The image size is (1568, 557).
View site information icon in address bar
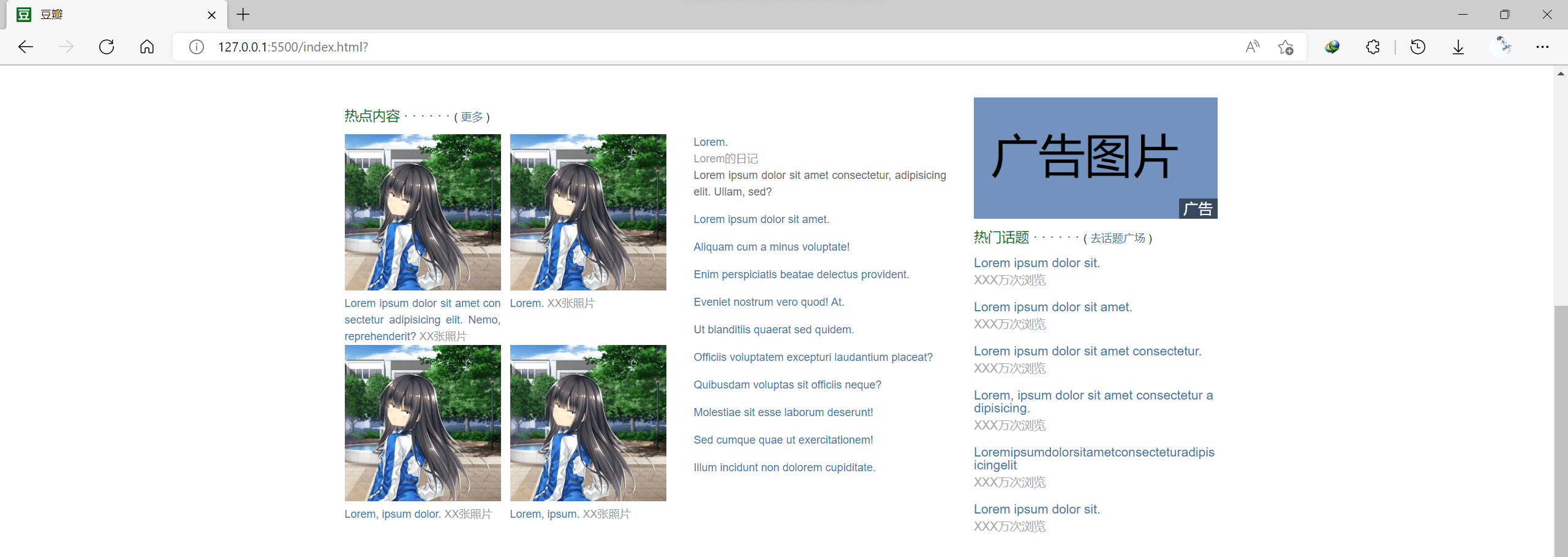coord(196,47)
